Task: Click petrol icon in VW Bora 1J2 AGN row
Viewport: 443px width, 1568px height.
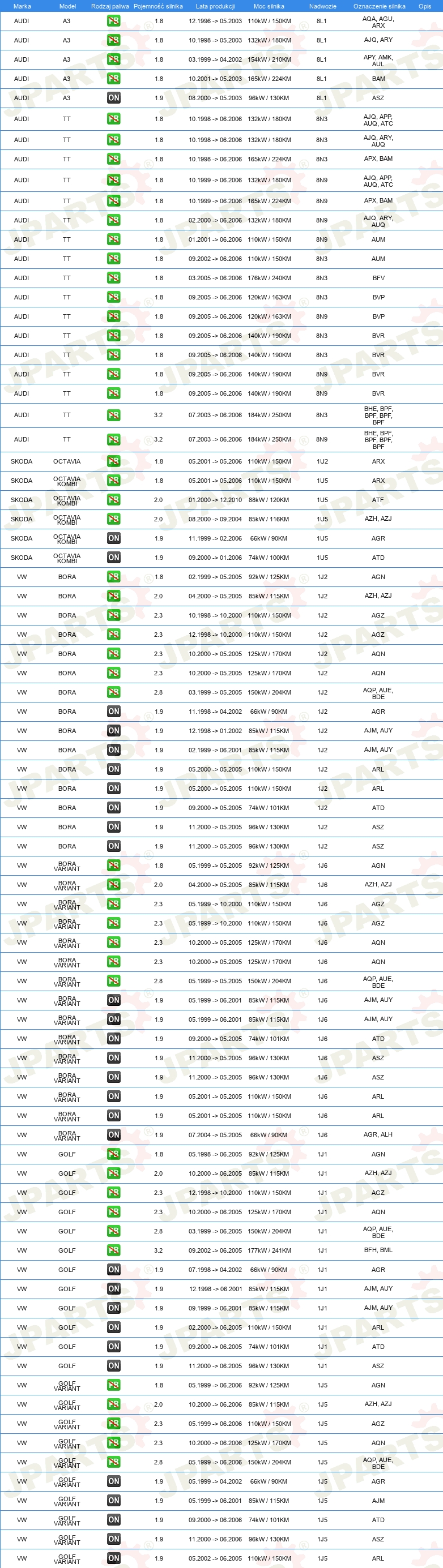Action: (x=113, y=577)
